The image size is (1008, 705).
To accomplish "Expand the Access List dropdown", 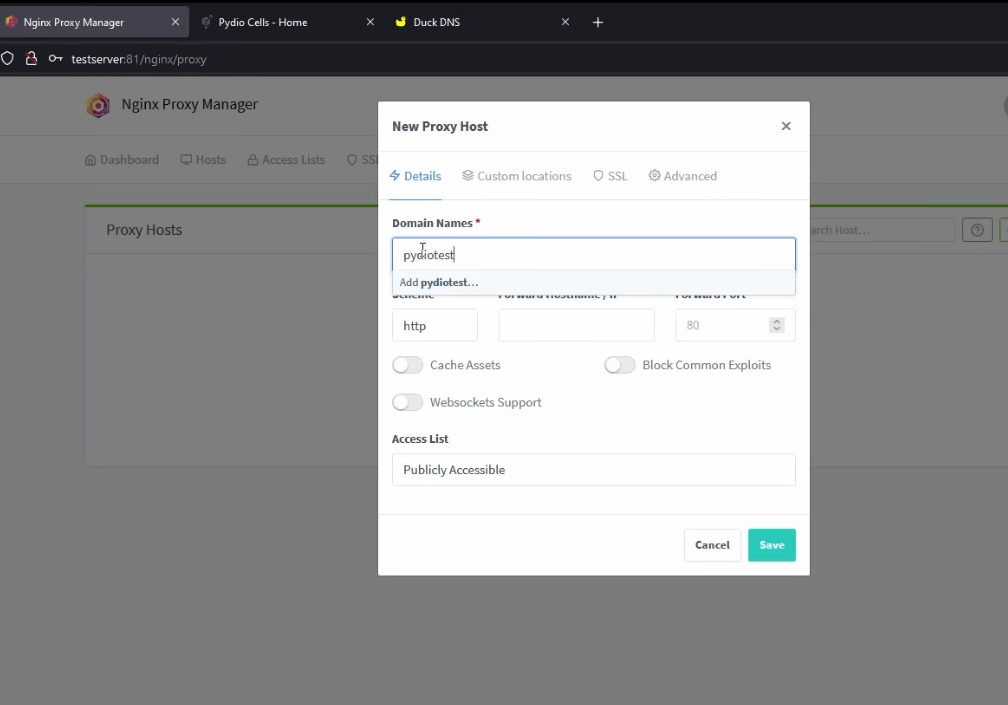I will coord(593,470).
